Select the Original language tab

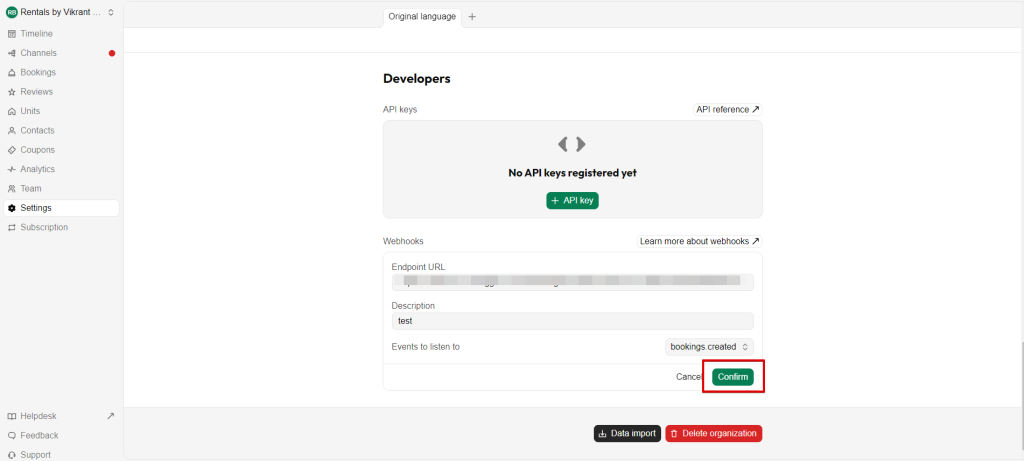422,17
